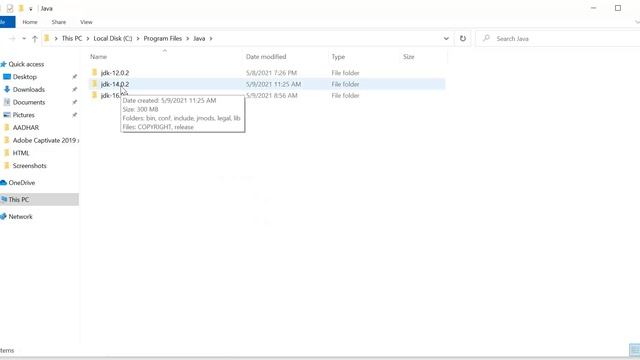Click the magnifier search icon
Image resolution: width=640 pixels, height=360 pixels.
(x=486, y=38)
